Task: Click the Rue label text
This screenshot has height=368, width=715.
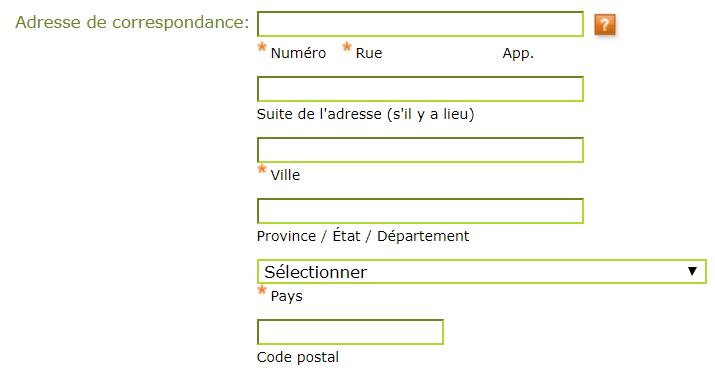Action: (x=369, y=53)
